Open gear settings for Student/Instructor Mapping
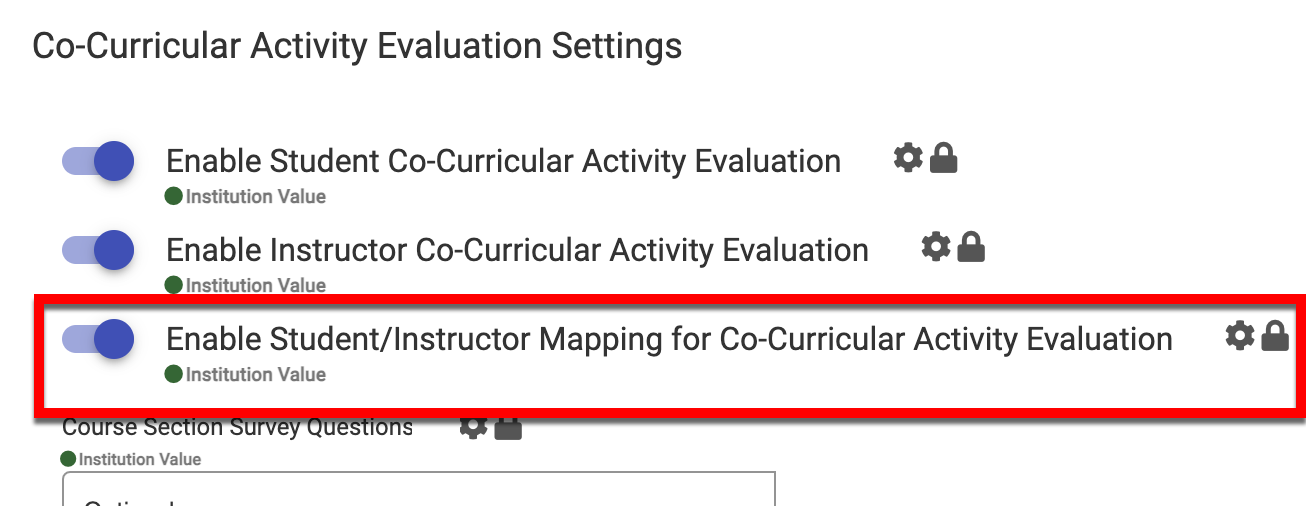Screen dimensions: 1306x506 click(1239, 336)
